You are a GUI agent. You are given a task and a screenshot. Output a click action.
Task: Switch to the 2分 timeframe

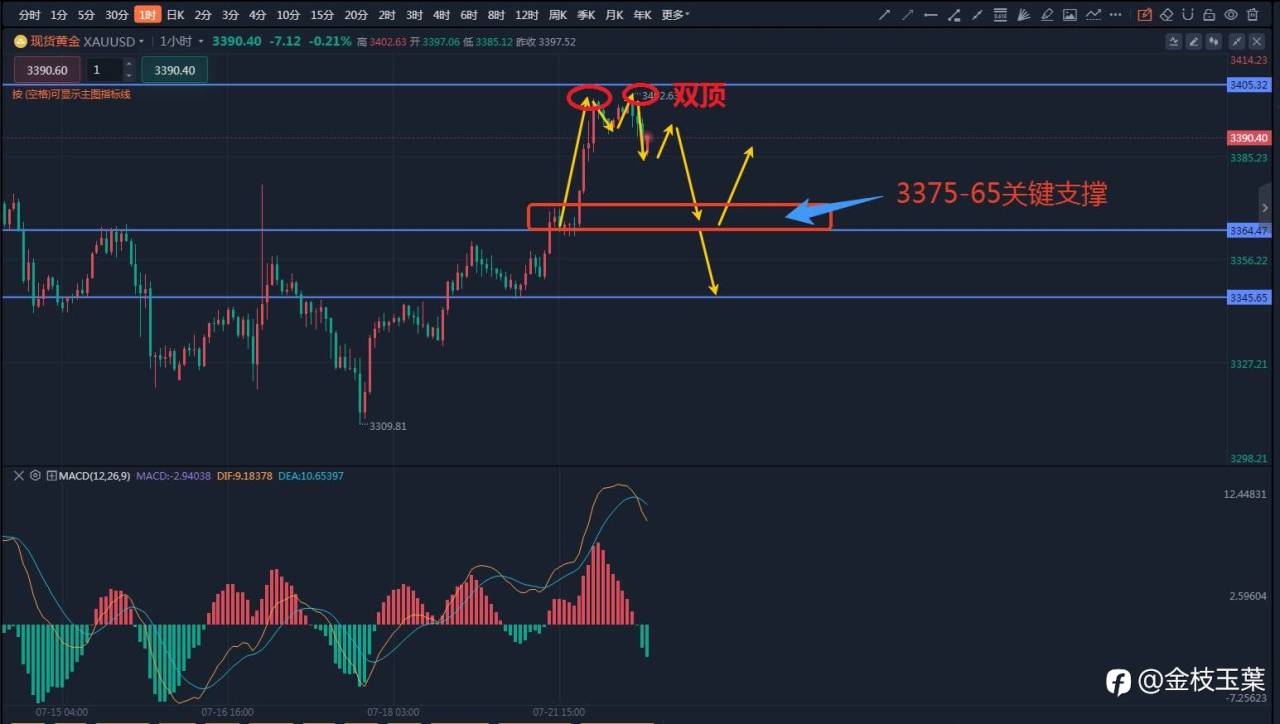tap(203, 15)
